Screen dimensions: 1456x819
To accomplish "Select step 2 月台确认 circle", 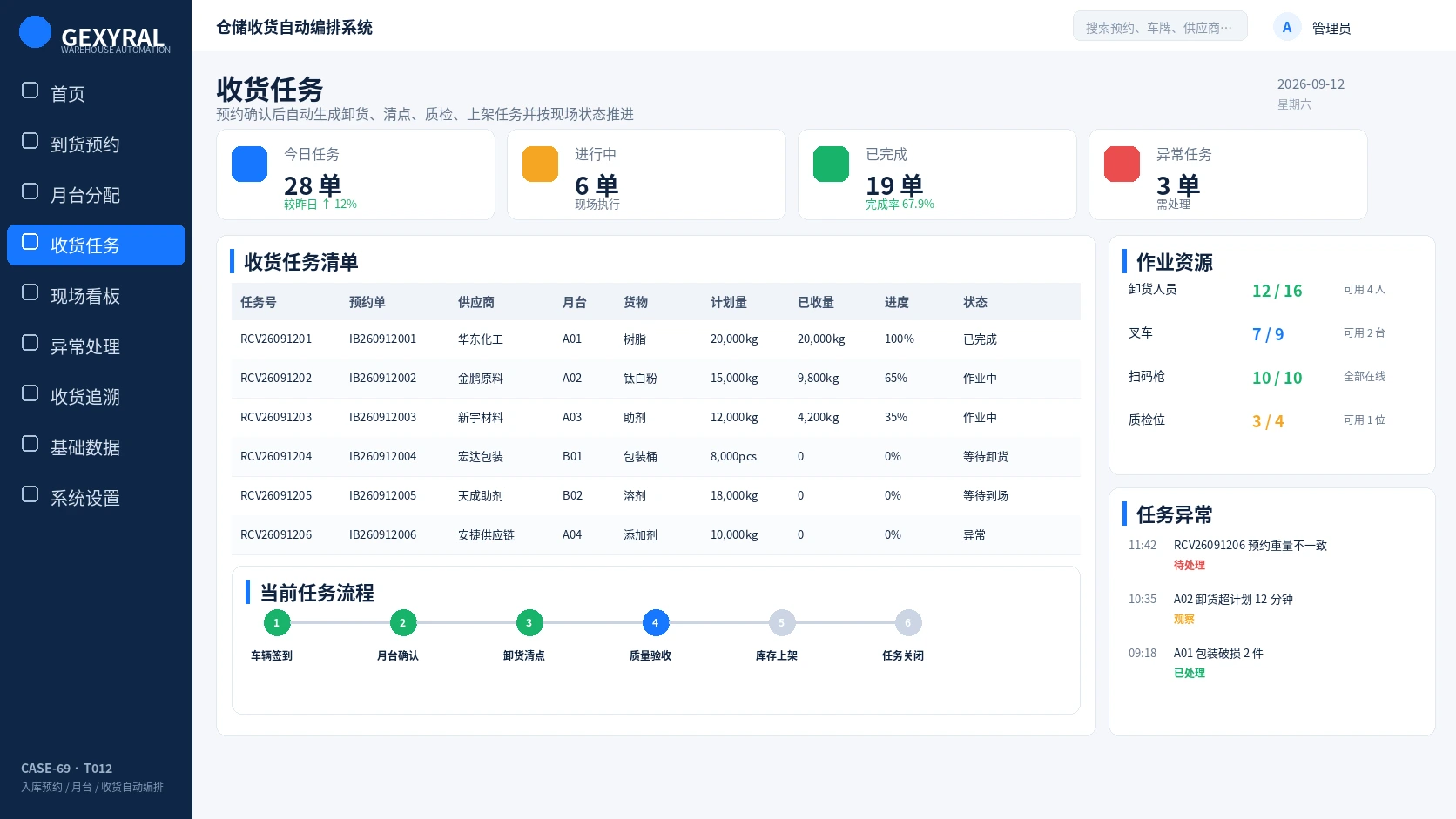I will click(403, 622).
